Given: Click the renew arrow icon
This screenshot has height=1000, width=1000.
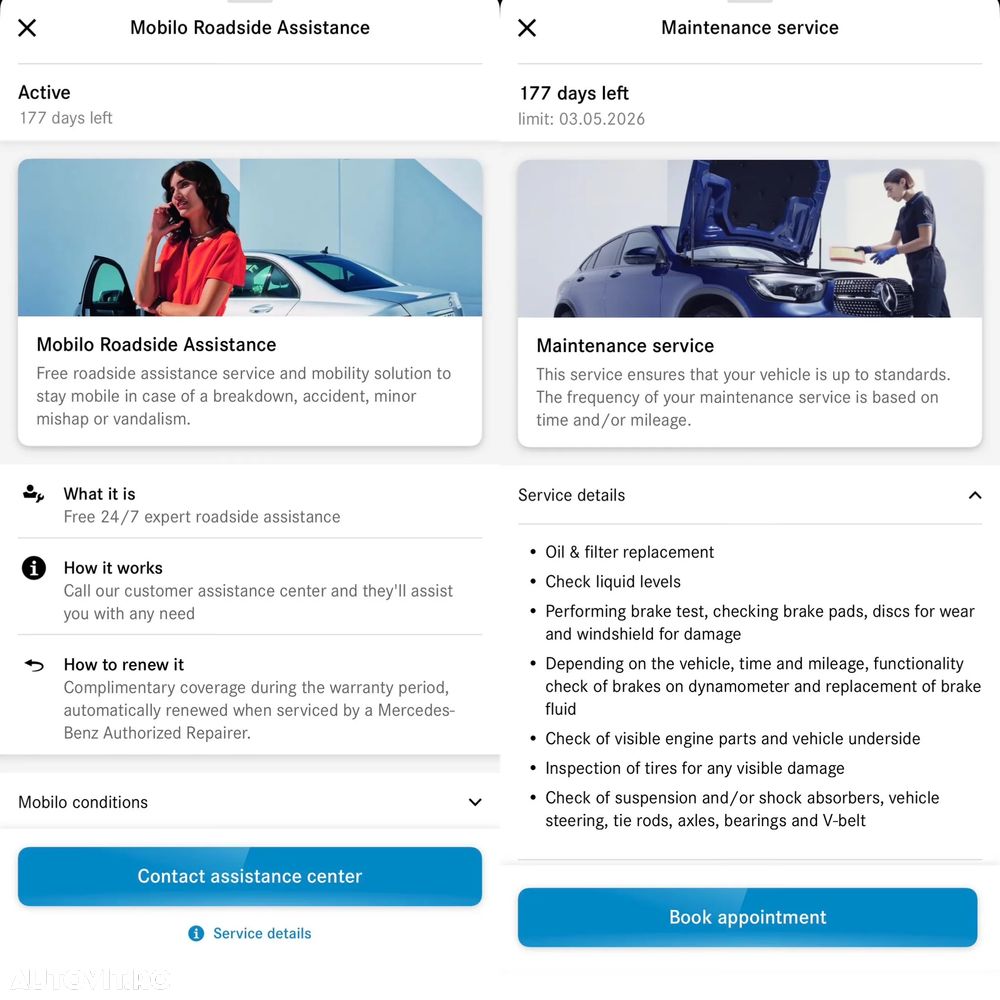Looking at the screenshot, I should tap(34, 665).
